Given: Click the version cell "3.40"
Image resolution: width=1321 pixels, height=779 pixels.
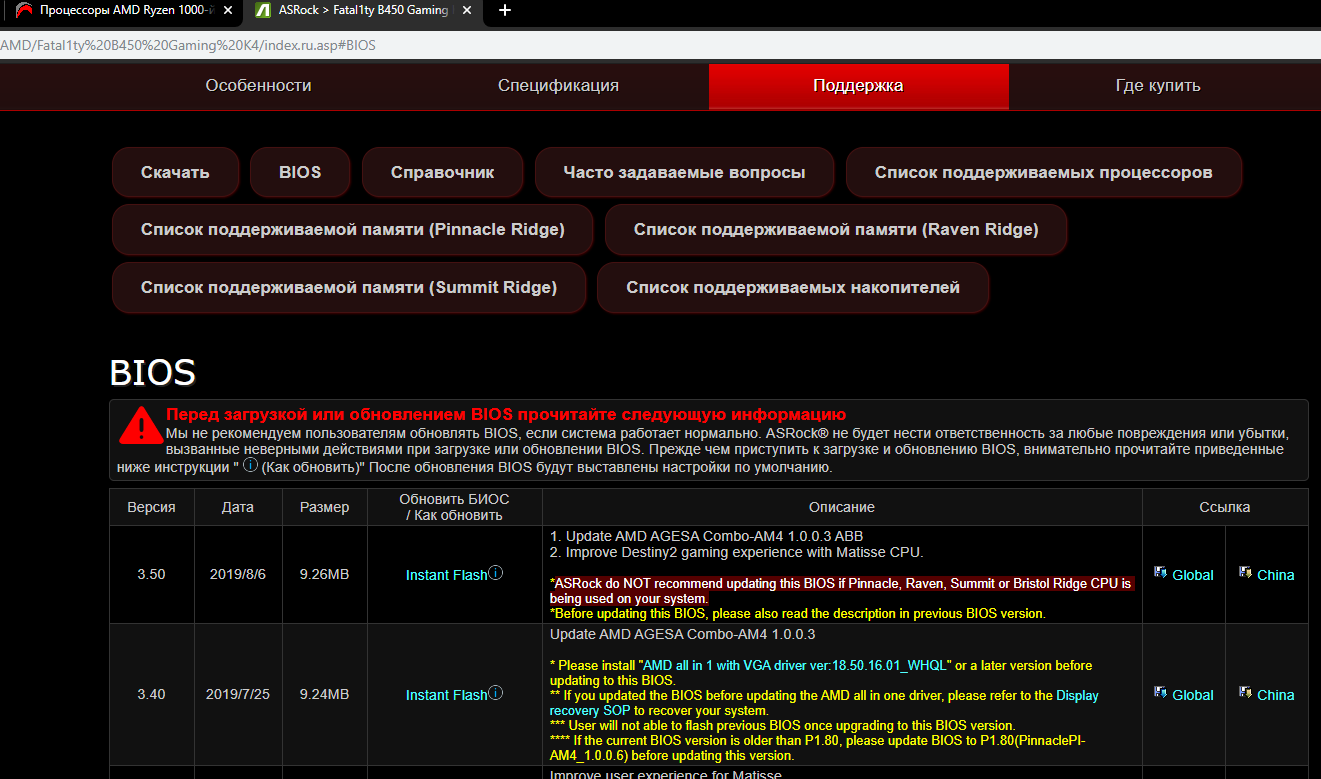Looking at the screenshot, I should [x=151, y=695].
